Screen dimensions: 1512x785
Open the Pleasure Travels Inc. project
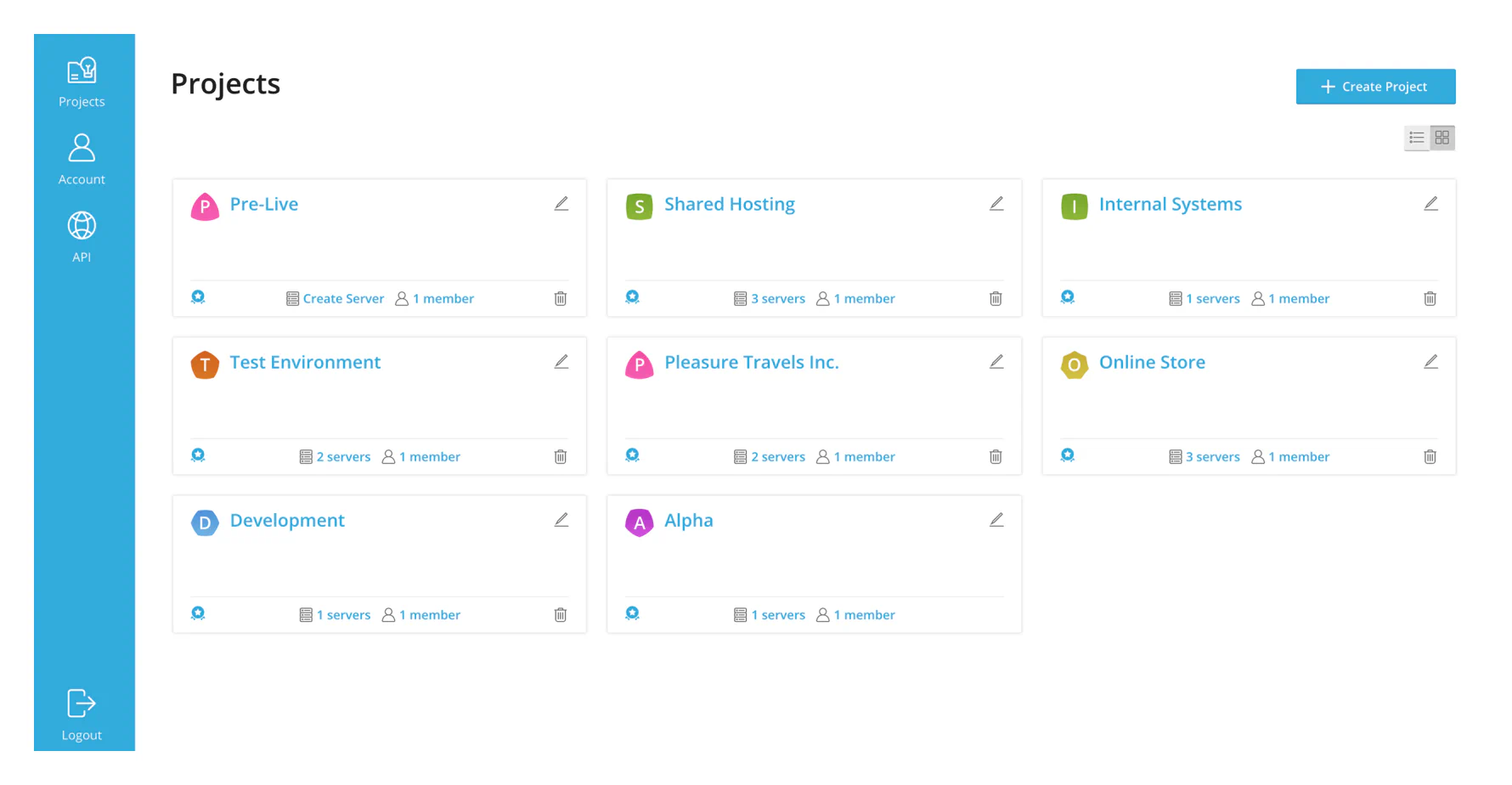(751, 362)
